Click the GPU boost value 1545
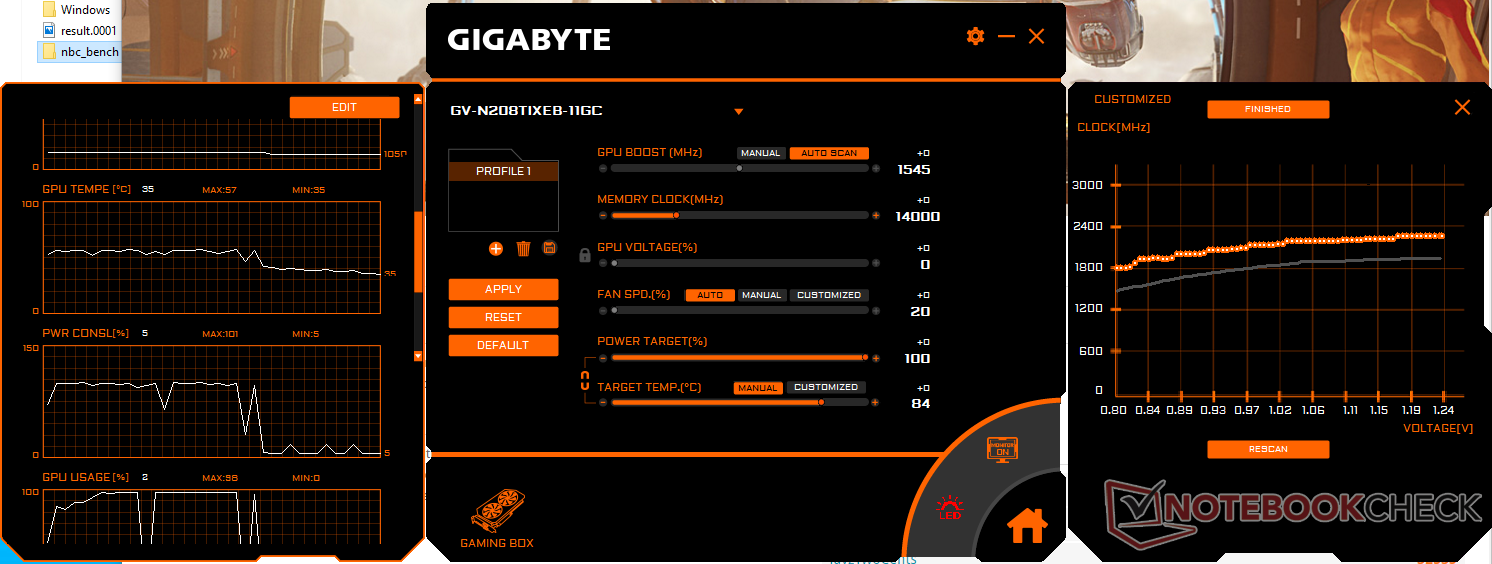 point(914,170)
